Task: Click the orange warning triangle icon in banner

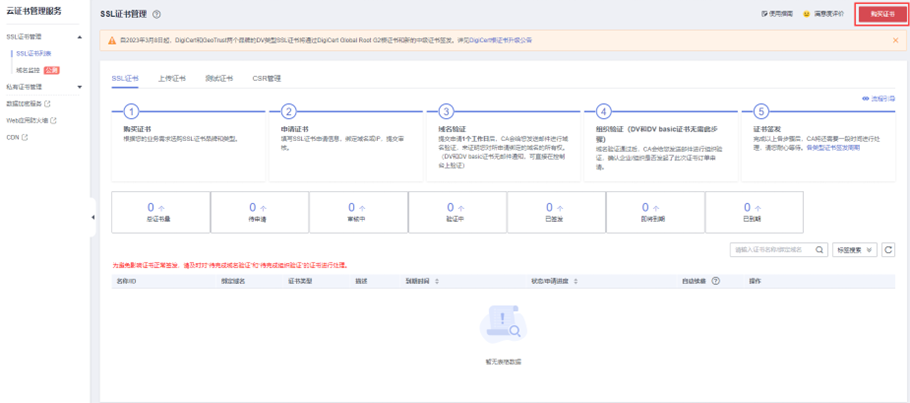Action: pyautogui.click(x=112, y=40)
